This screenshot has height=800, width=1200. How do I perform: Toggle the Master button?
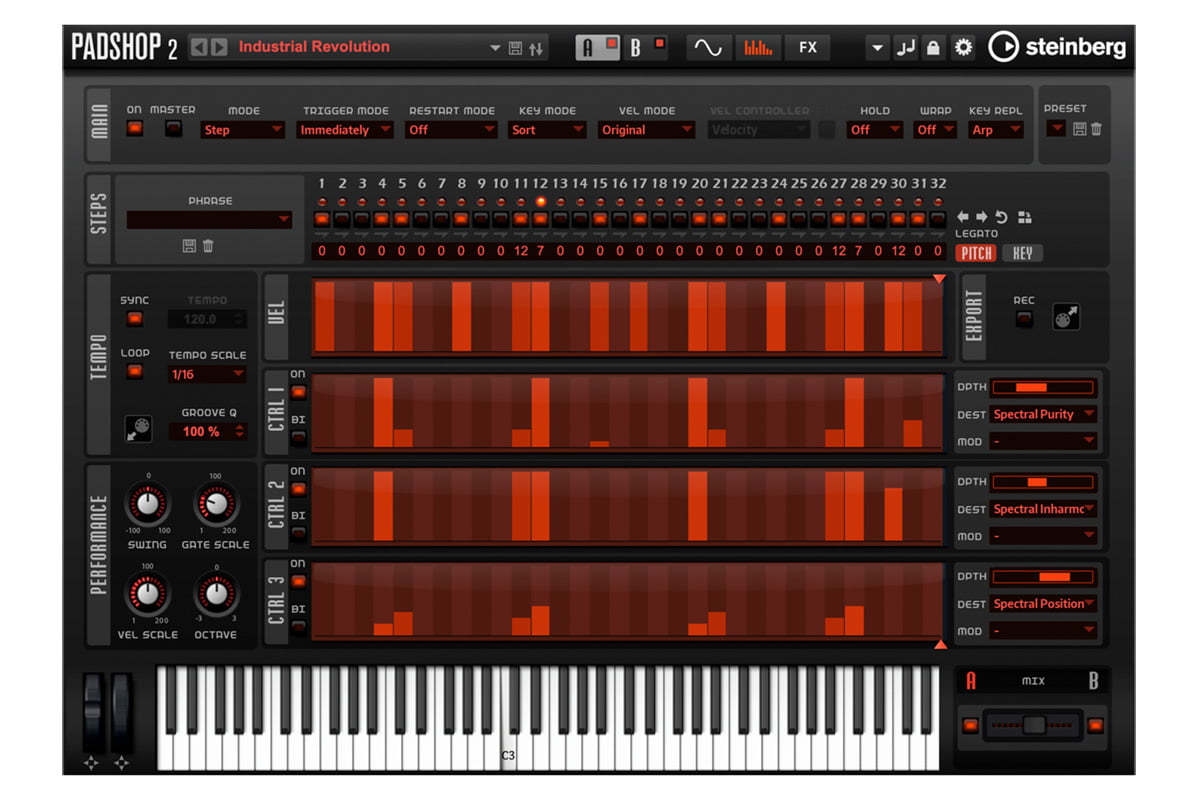pos(173,128)
